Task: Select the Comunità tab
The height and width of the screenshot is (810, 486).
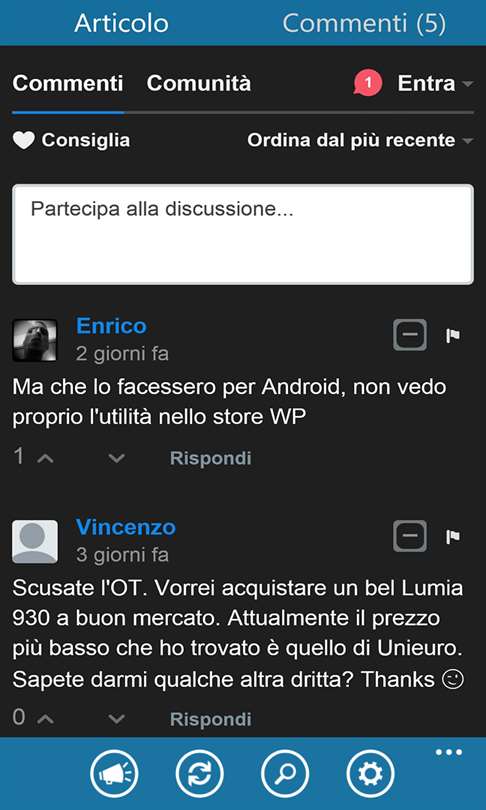Action: pyautogui.click(x=199, y=83)
